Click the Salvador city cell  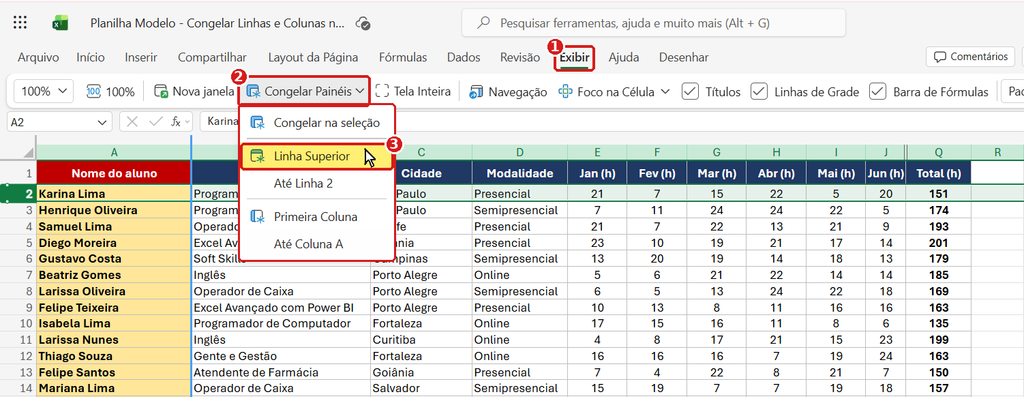pyautogui.click(x=421, y=389)
